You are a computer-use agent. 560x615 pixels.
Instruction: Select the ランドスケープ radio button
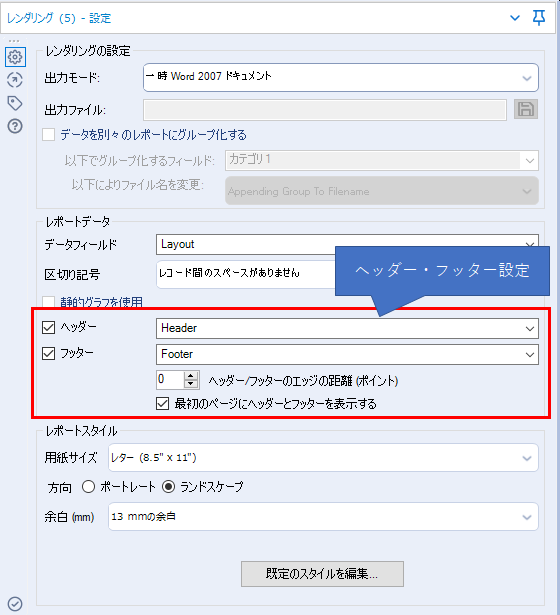[168, 487]
